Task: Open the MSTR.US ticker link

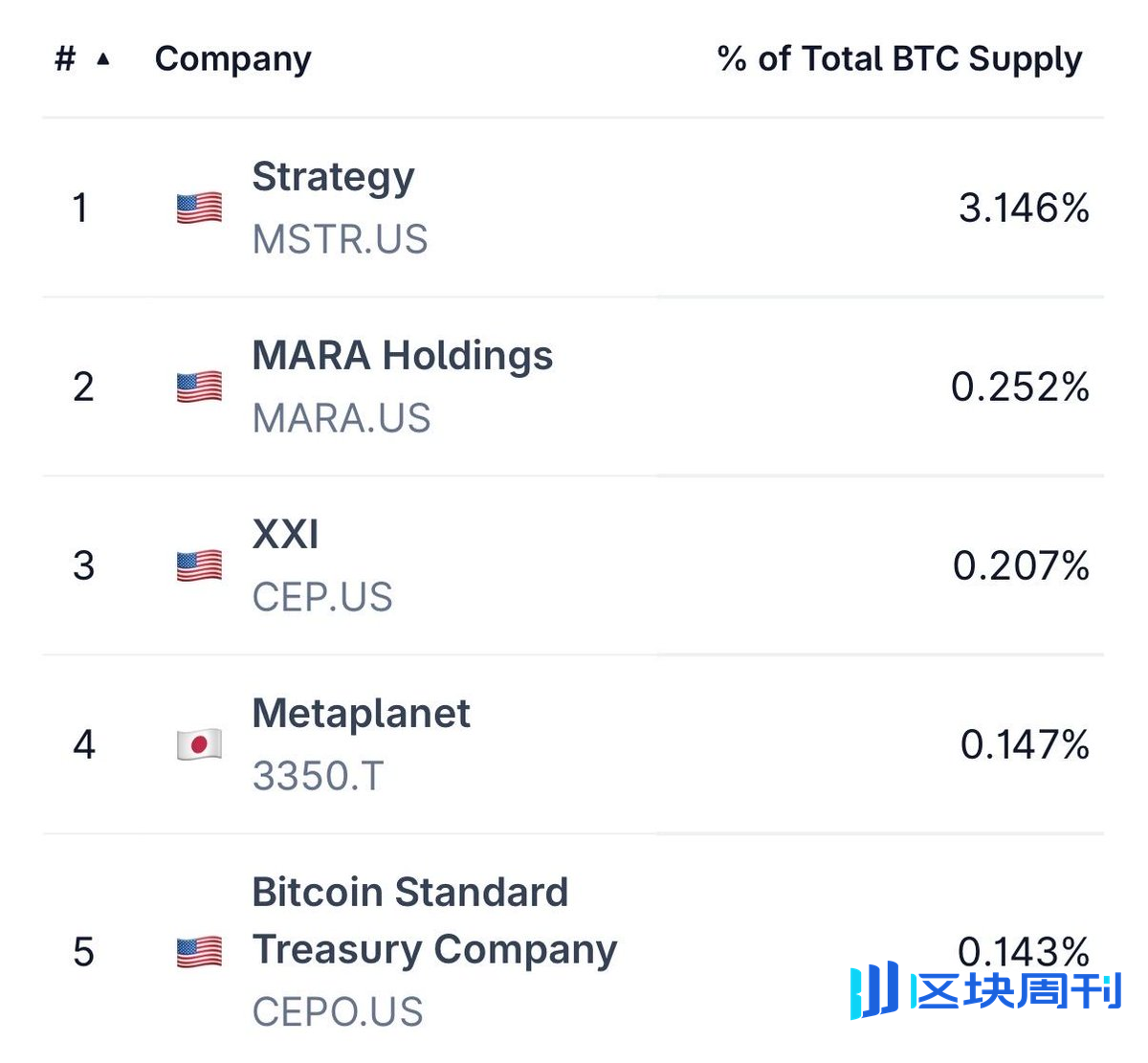Action: coord(341,240)
